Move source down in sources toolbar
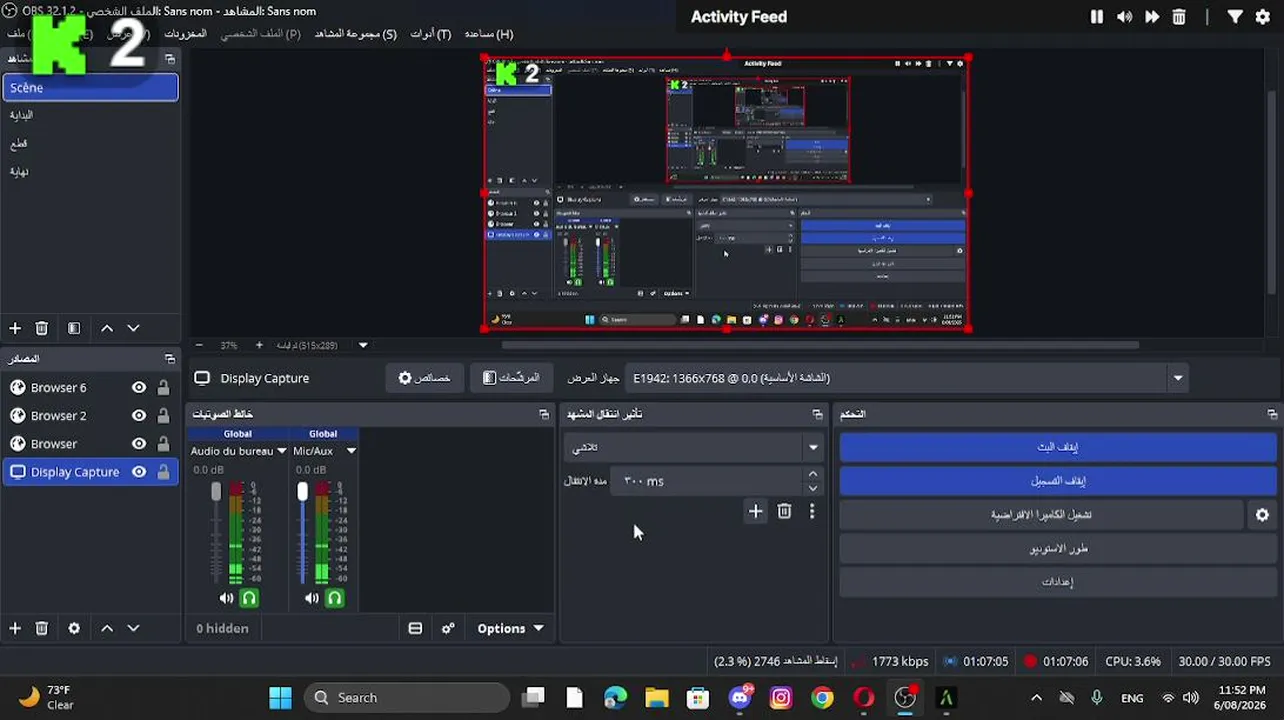Image resolution: width=1284 pixels, height=720 pixels. (133, 628)
